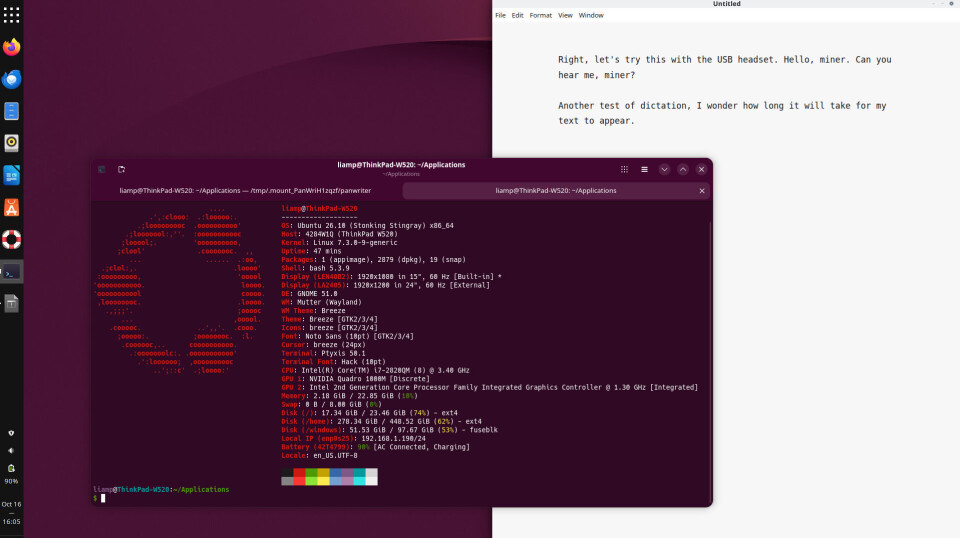960x538 pixels.
Task: Click the terminal prompt cursor line
Action: click(x=102, y=499)
